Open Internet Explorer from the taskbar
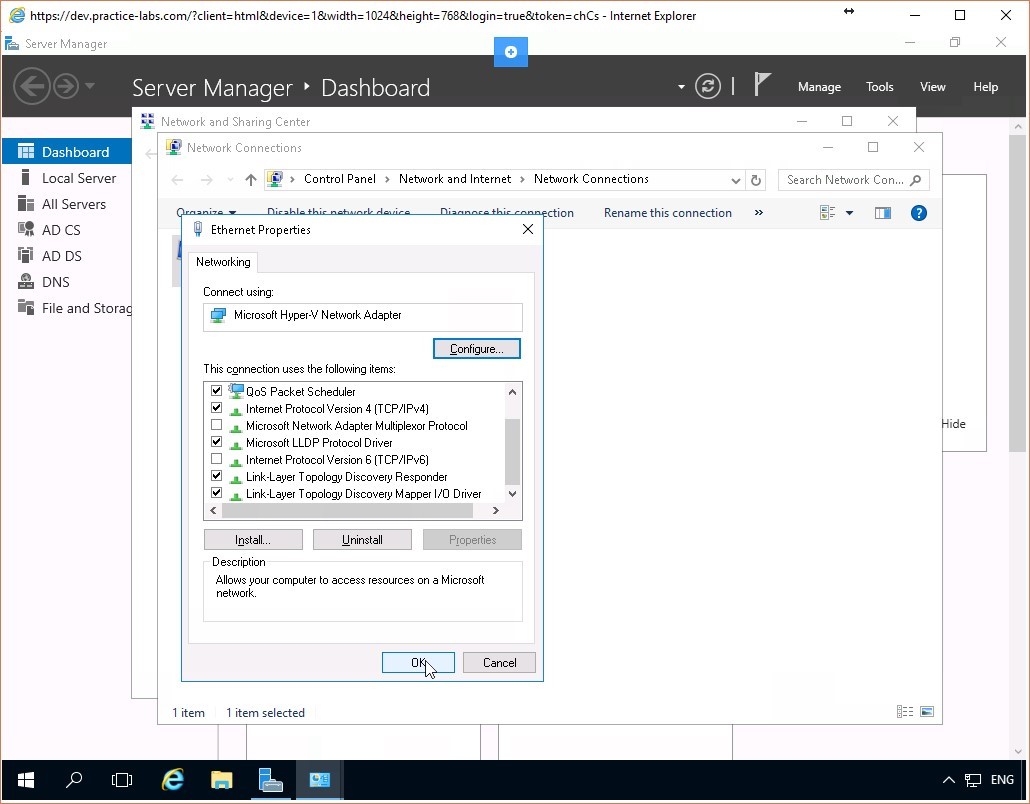1030x804 pixels. pyautogui.click(x=173, y=780)
